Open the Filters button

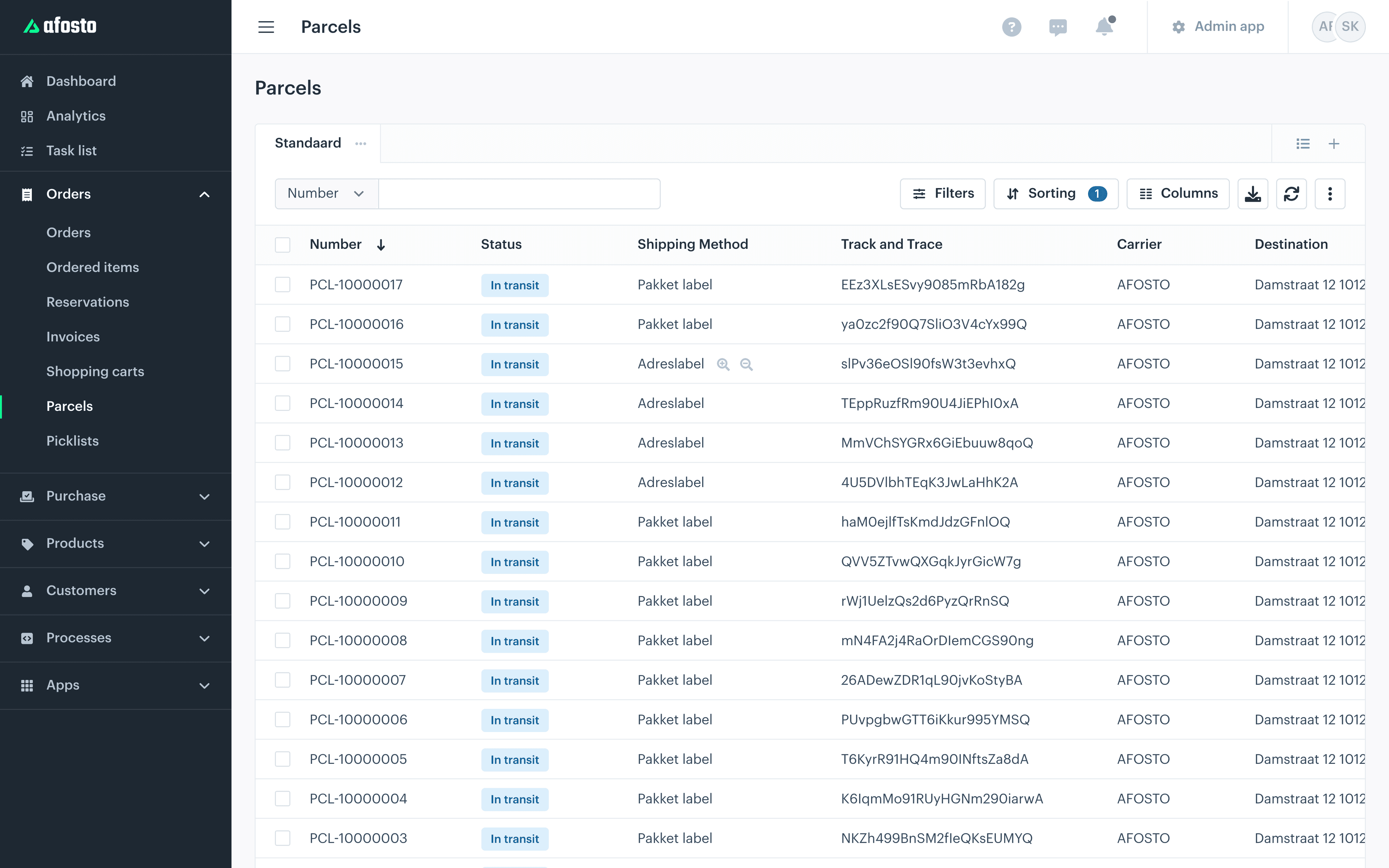(942, 194)
